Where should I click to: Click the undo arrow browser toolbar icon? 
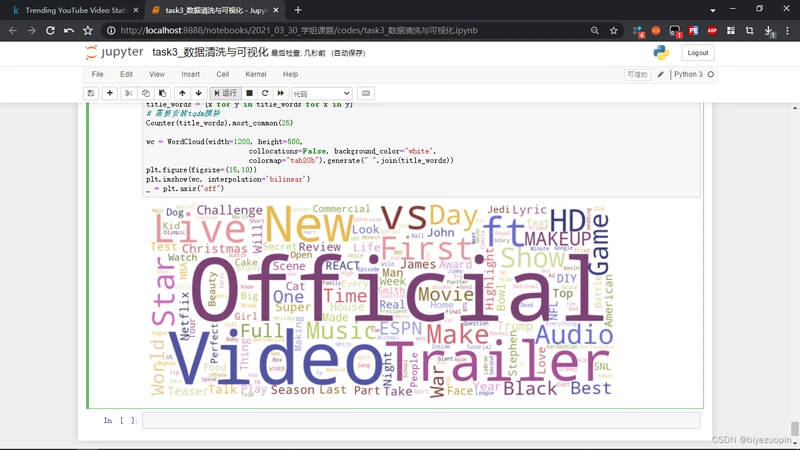[x=69, y=31]
